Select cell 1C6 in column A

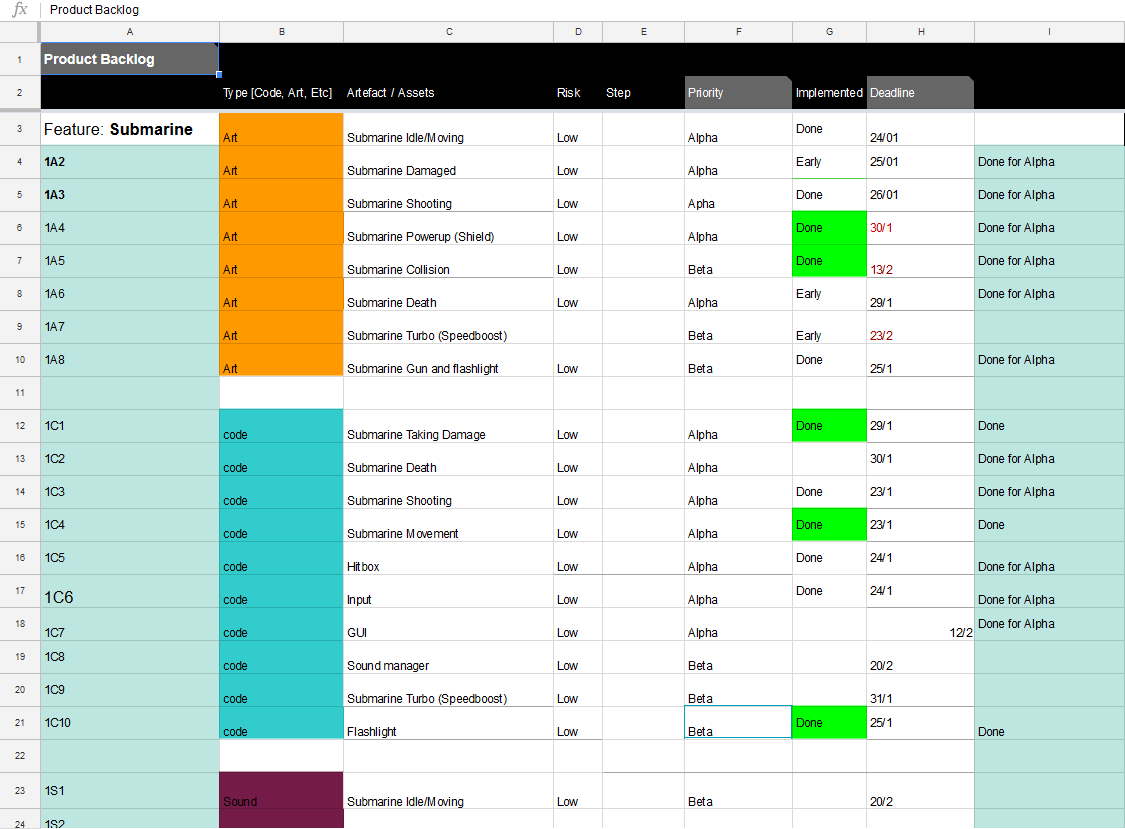coord(129,595)
